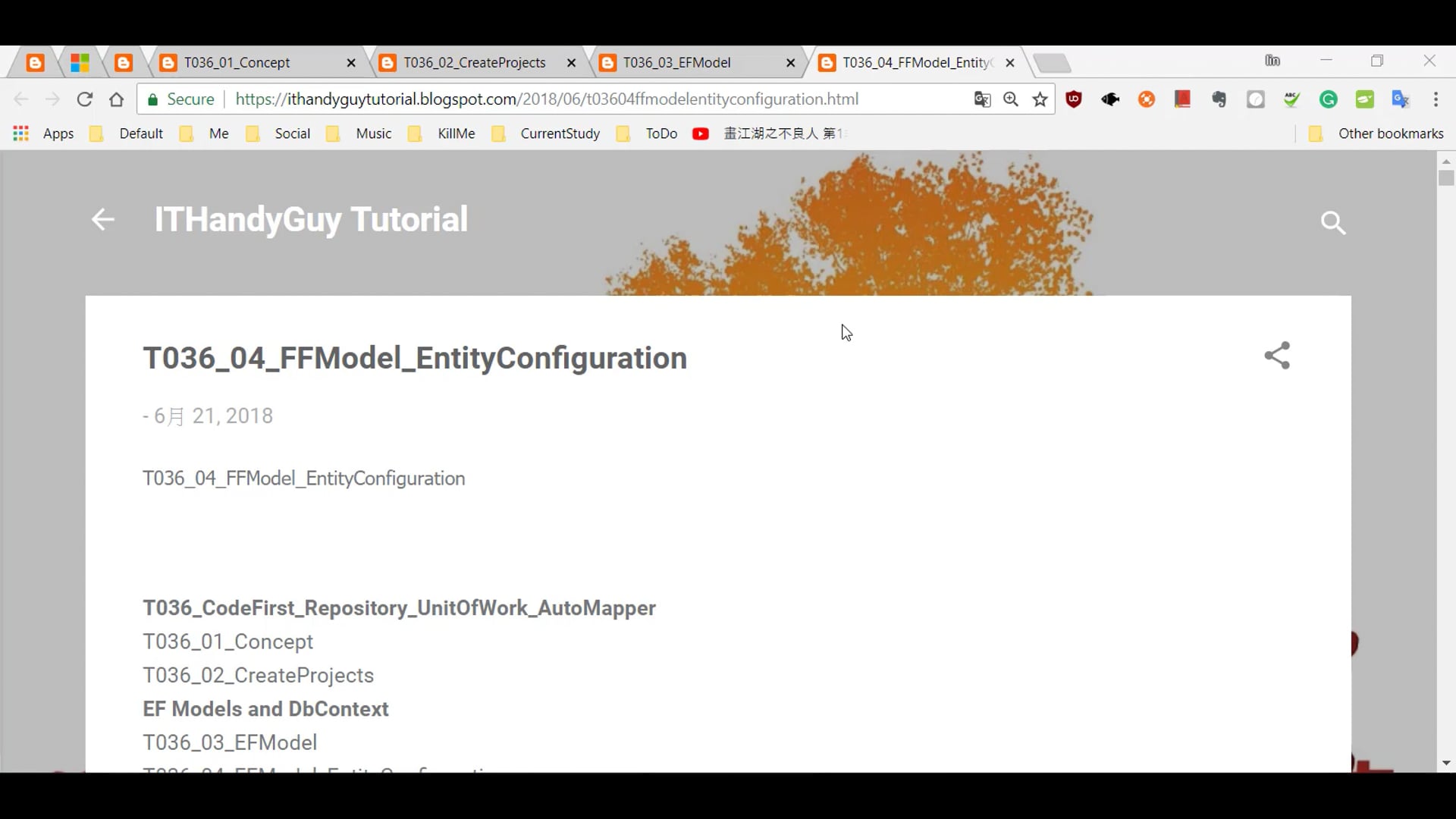Open the T036_02_CreateProjects link in post
1456x819 pixels.
(x=258, y=675)
